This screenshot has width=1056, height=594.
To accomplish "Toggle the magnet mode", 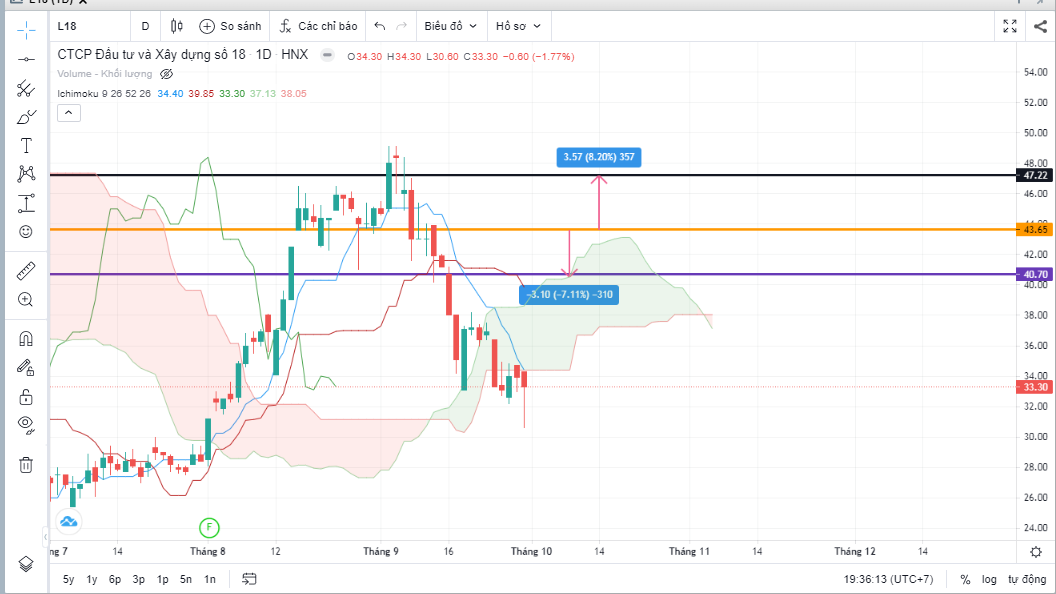I will coord(26,338).
